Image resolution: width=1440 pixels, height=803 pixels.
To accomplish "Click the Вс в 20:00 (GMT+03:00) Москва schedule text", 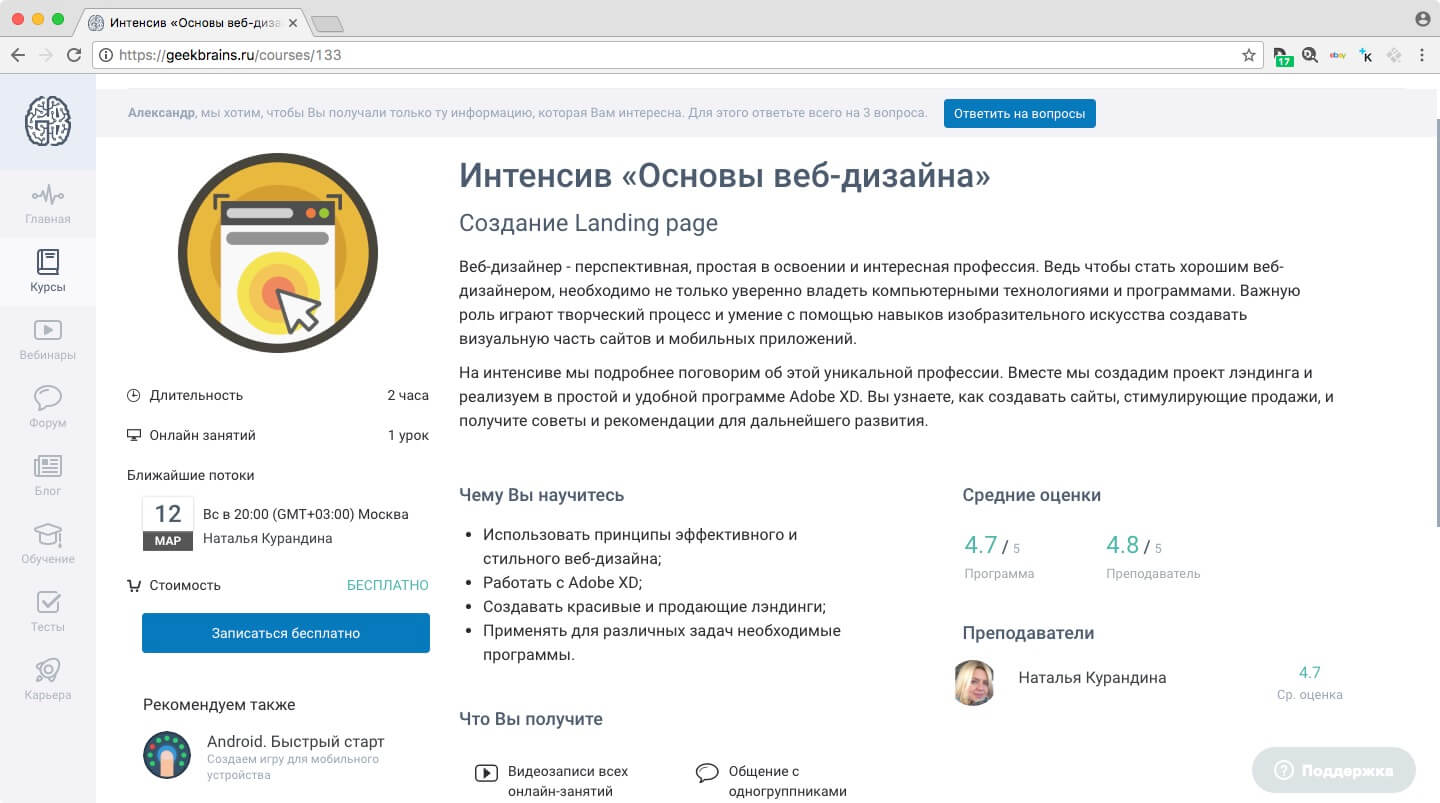I will pos(306,514).
